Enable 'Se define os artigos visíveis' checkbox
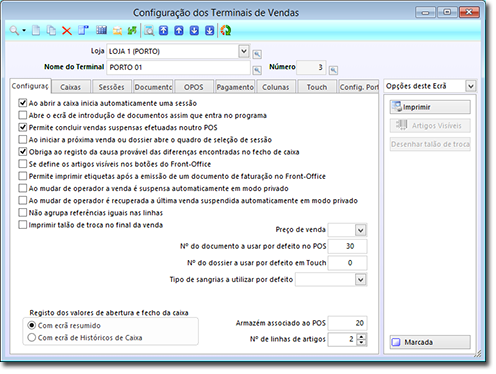Image resolution: width=496 pixels, height=374 pixels. [x=23, y=164]
